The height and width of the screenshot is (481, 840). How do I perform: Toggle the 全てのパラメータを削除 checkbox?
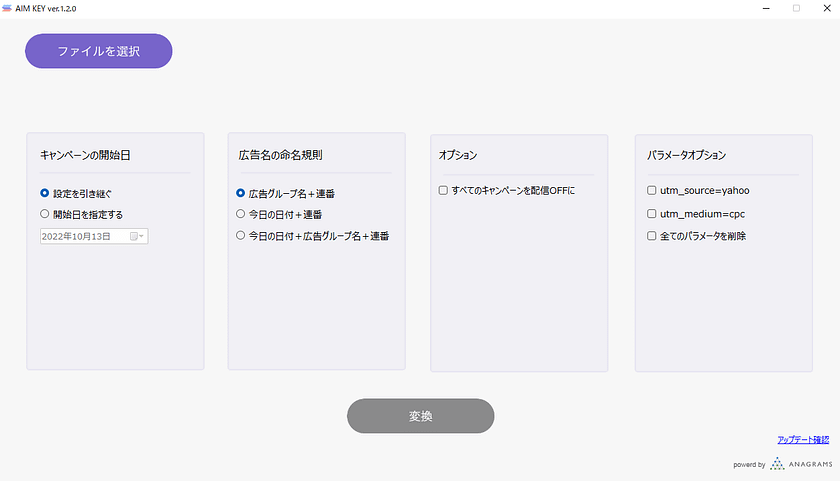coord(652,237)
